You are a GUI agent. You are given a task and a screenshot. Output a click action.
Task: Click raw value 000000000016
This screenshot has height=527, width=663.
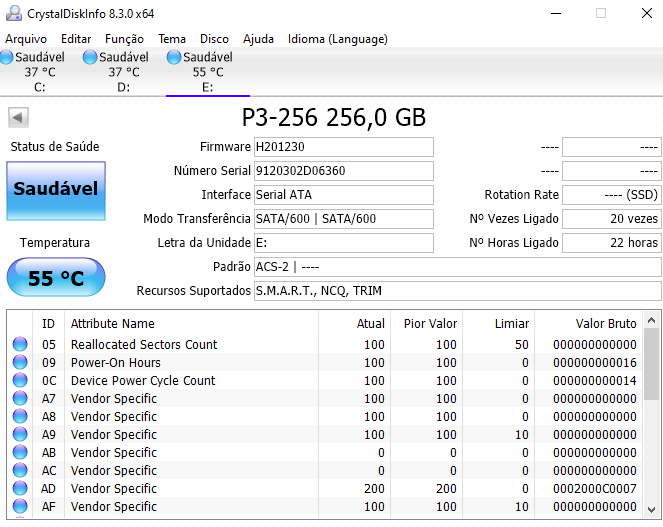tap(595, 362)
